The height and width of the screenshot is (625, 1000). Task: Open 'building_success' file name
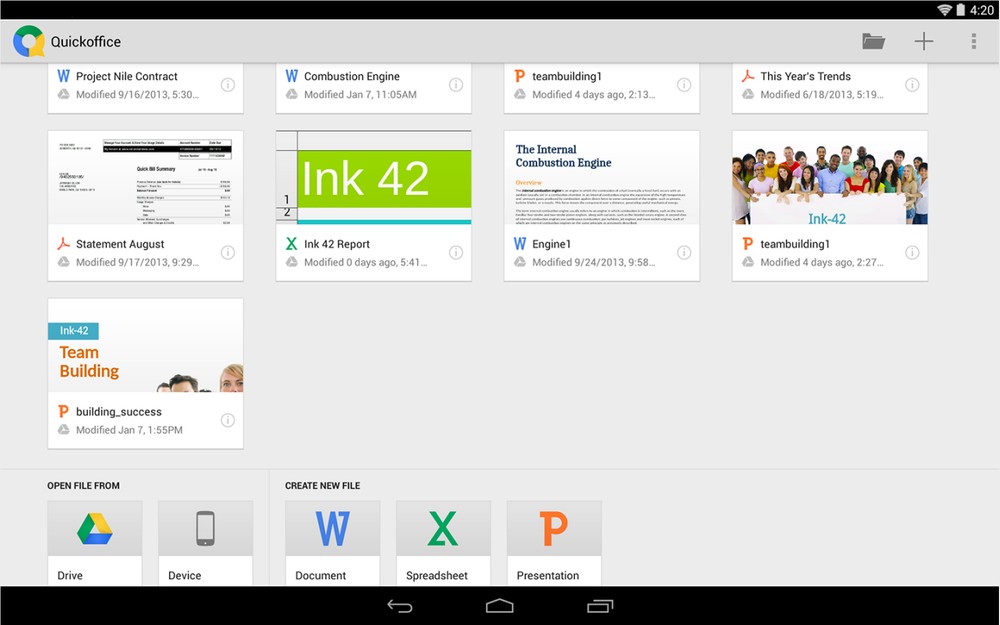[x=119, y=411]
